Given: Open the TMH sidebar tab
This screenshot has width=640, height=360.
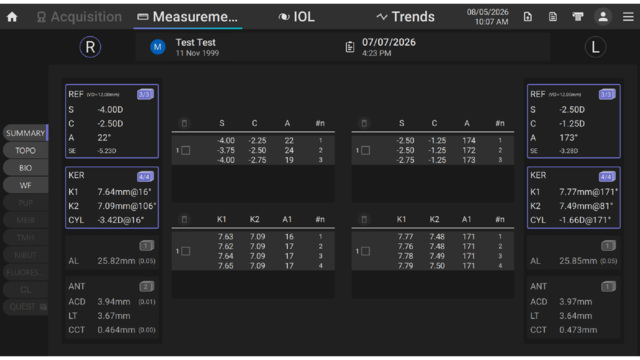Looking at the screenshot, I should (x=25, y=238).
